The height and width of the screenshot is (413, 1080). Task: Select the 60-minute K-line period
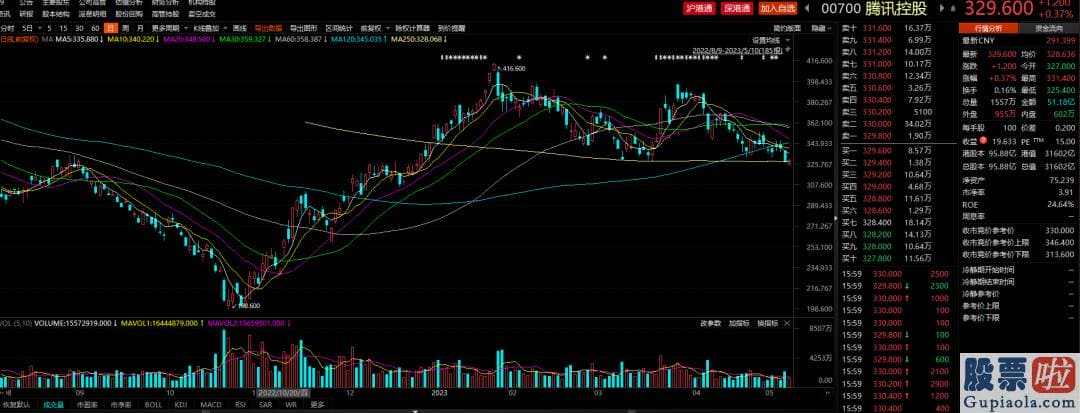pos(95,29)
